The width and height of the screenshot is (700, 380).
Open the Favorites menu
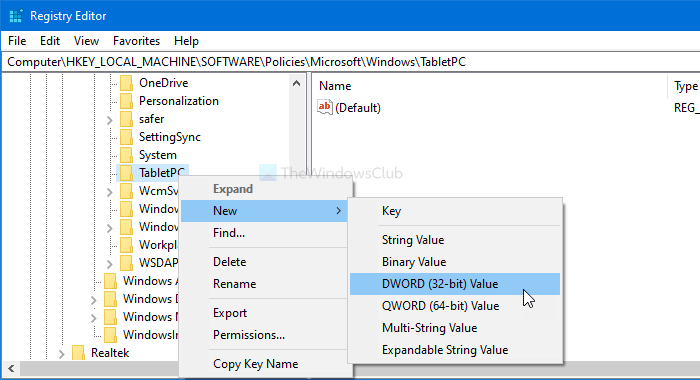[136, 41]
